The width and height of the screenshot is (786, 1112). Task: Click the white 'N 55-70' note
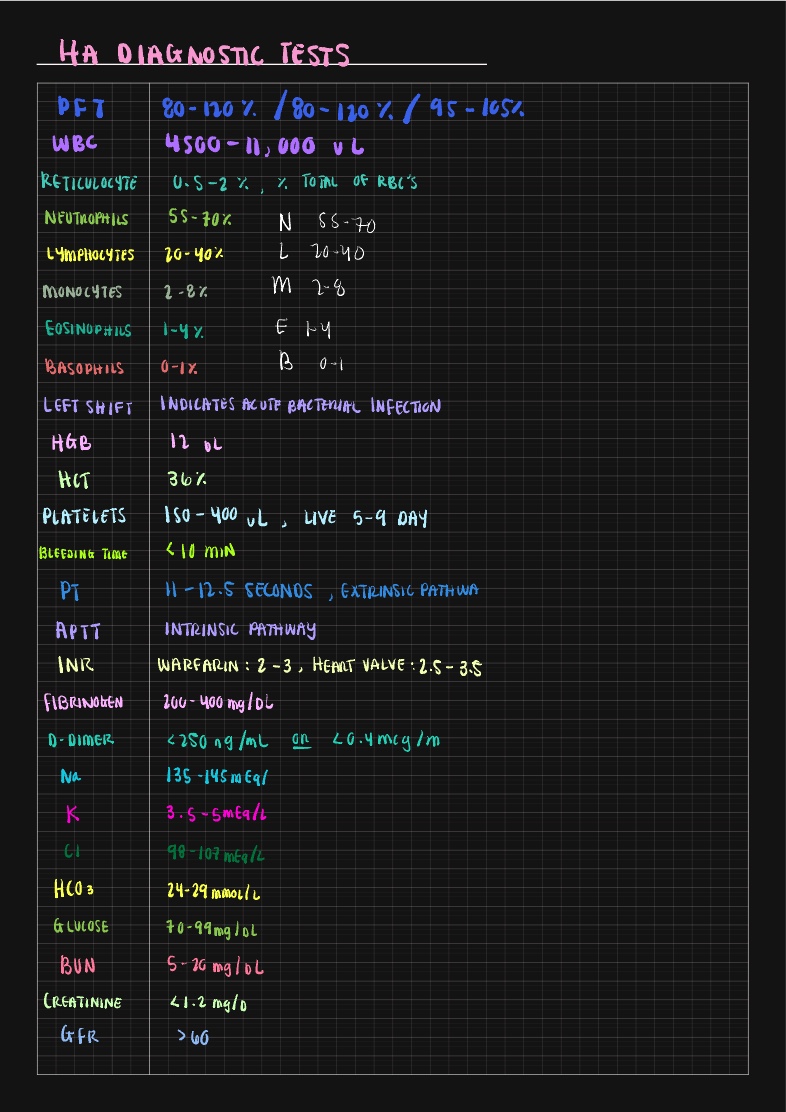326,223
